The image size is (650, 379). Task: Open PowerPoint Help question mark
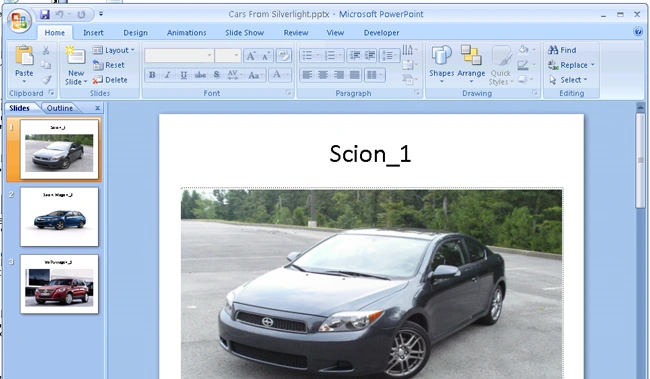[x=638, y=32]
